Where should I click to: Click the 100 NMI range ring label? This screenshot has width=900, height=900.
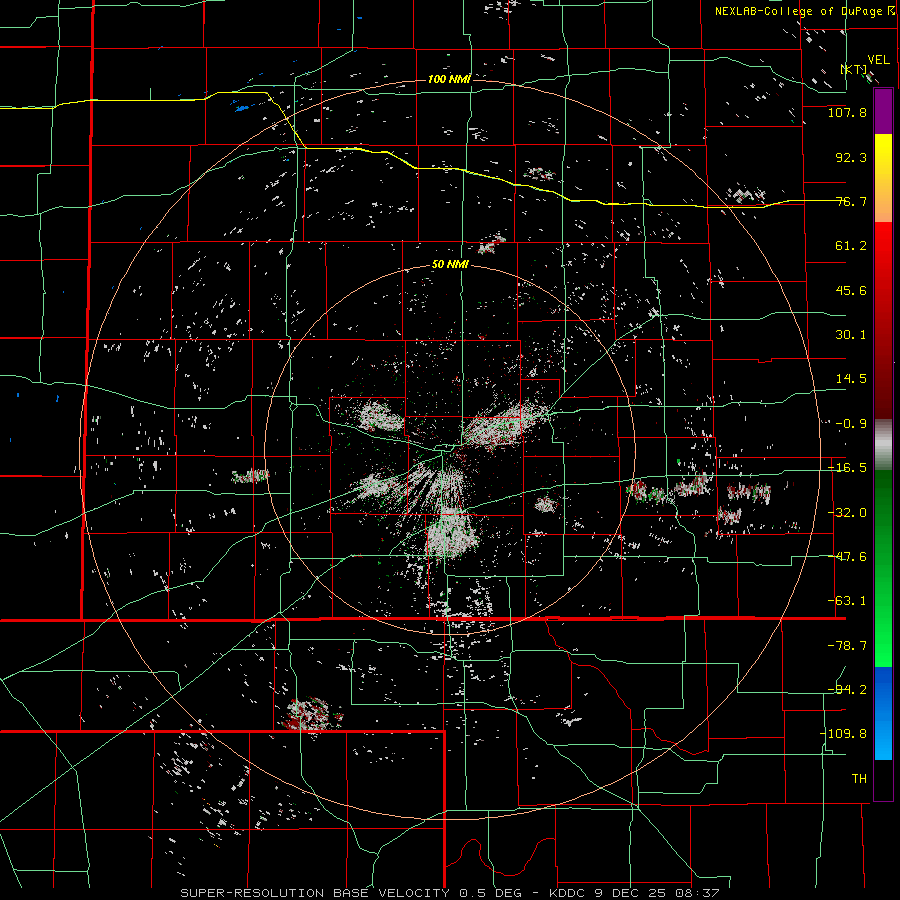click(x=449, y=79)
